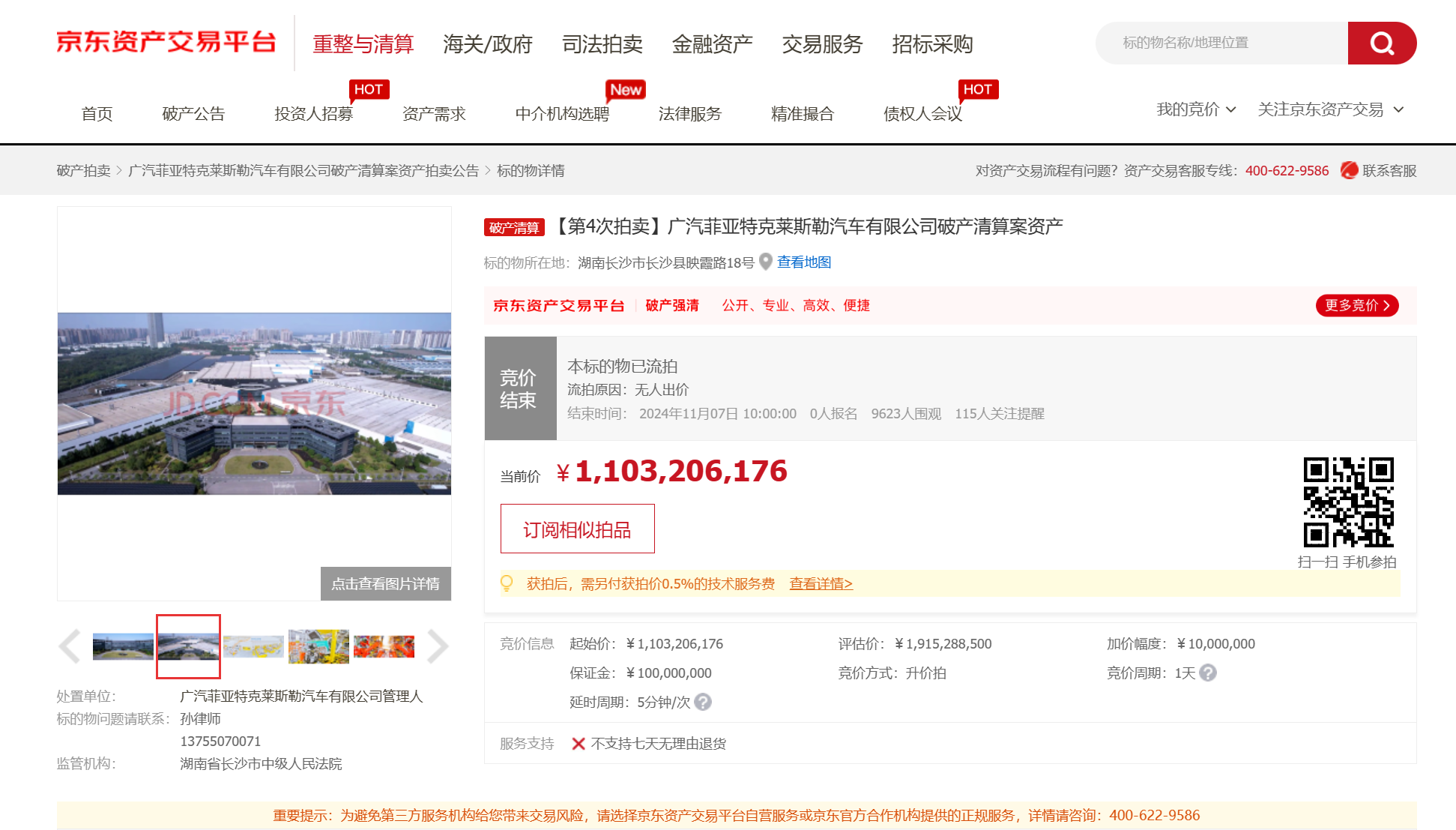Click the main aerial factory photo
The width and height of the screenshot is (1456, 830).
point(255,403)
